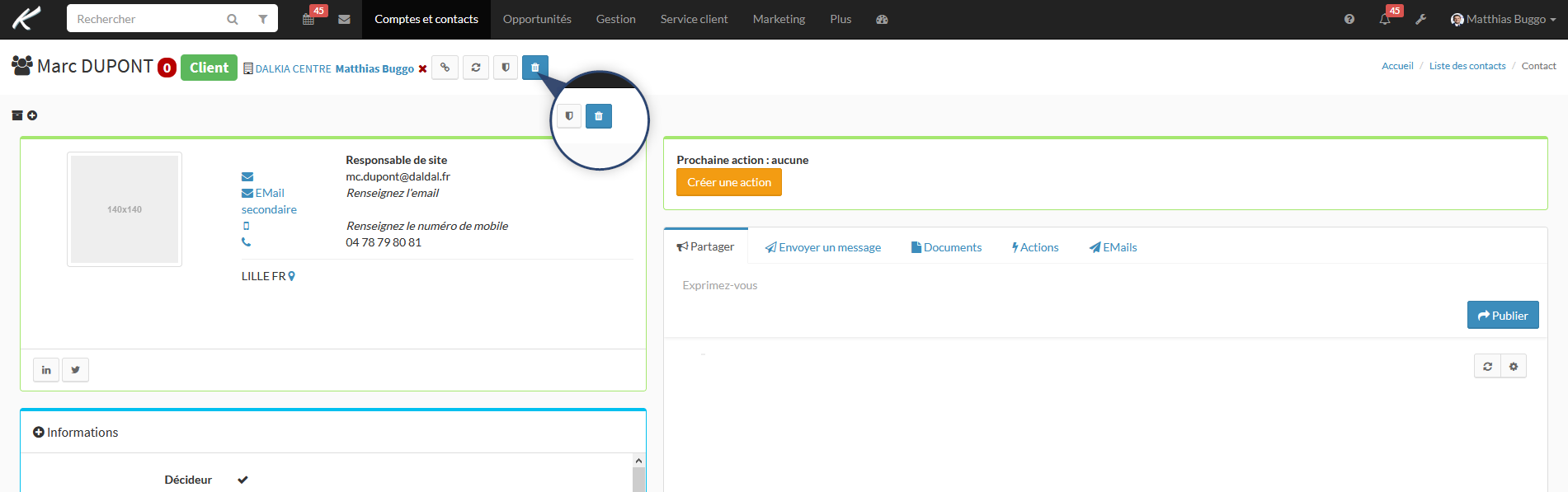
Task: Click the blue trash delete button in header
Action: (535, 68)
